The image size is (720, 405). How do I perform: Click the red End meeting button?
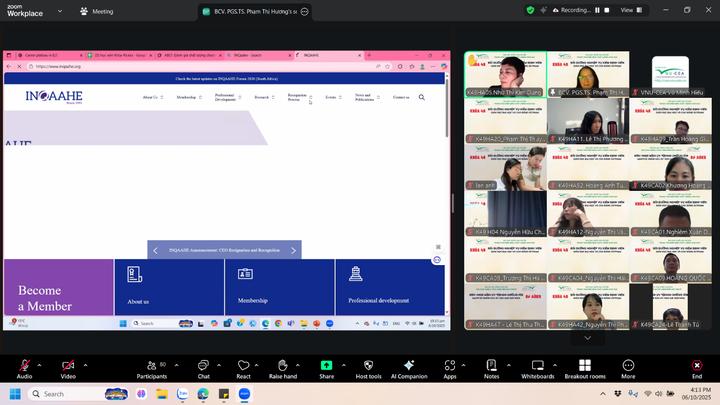pos(697,366)
